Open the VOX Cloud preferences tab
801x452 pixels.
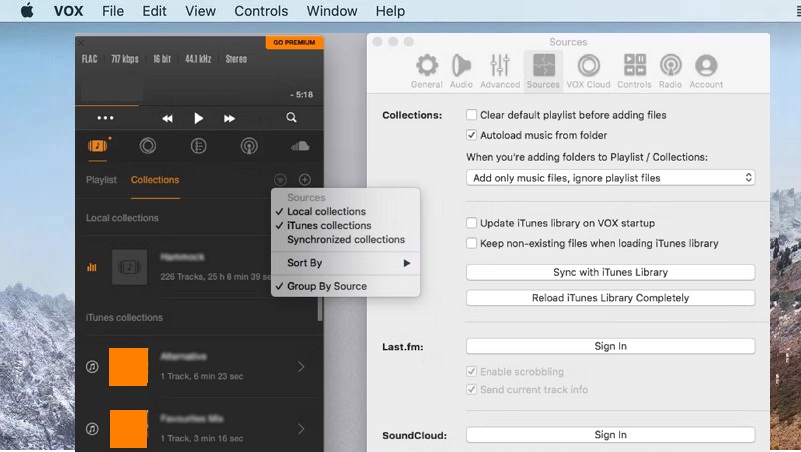(588, 72)
